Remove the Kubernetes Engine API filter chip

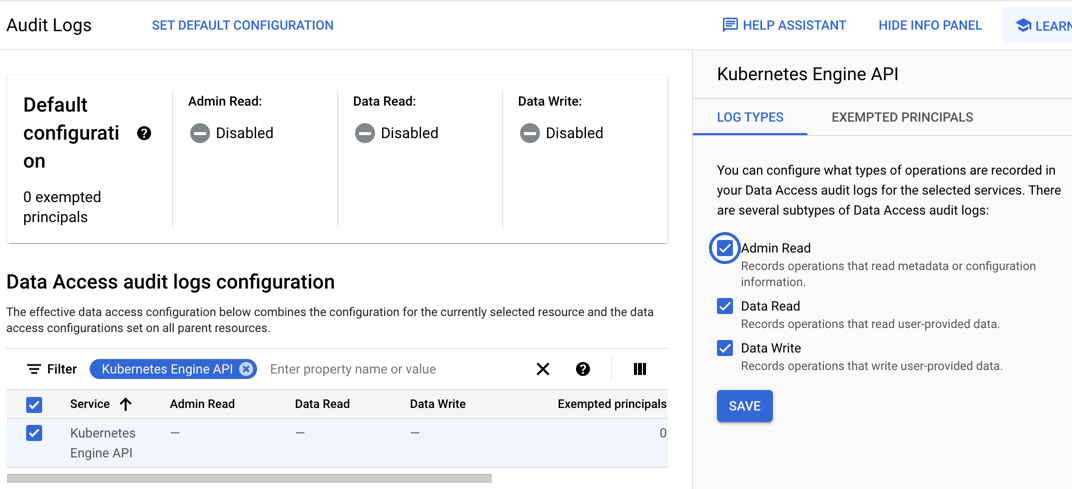point(246,369)
